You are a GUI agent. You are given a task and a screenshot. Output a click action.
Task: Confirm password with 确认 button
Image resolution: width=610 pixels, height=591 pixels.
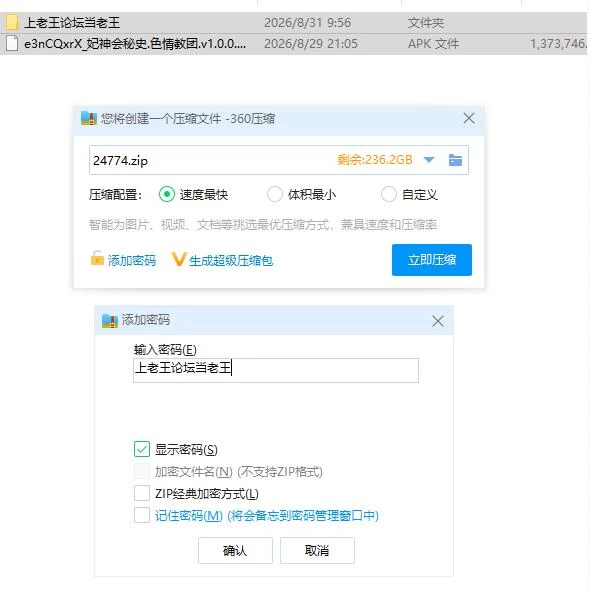(235, 550)
